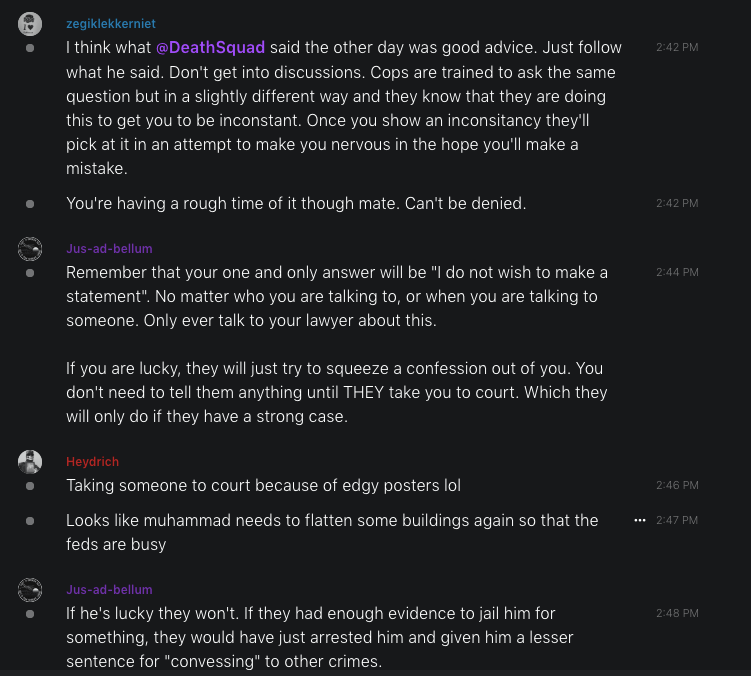Click dot beside the 'You're having a rough time' message
Viewport: 751px width, 676px height.
coord(30,204)
